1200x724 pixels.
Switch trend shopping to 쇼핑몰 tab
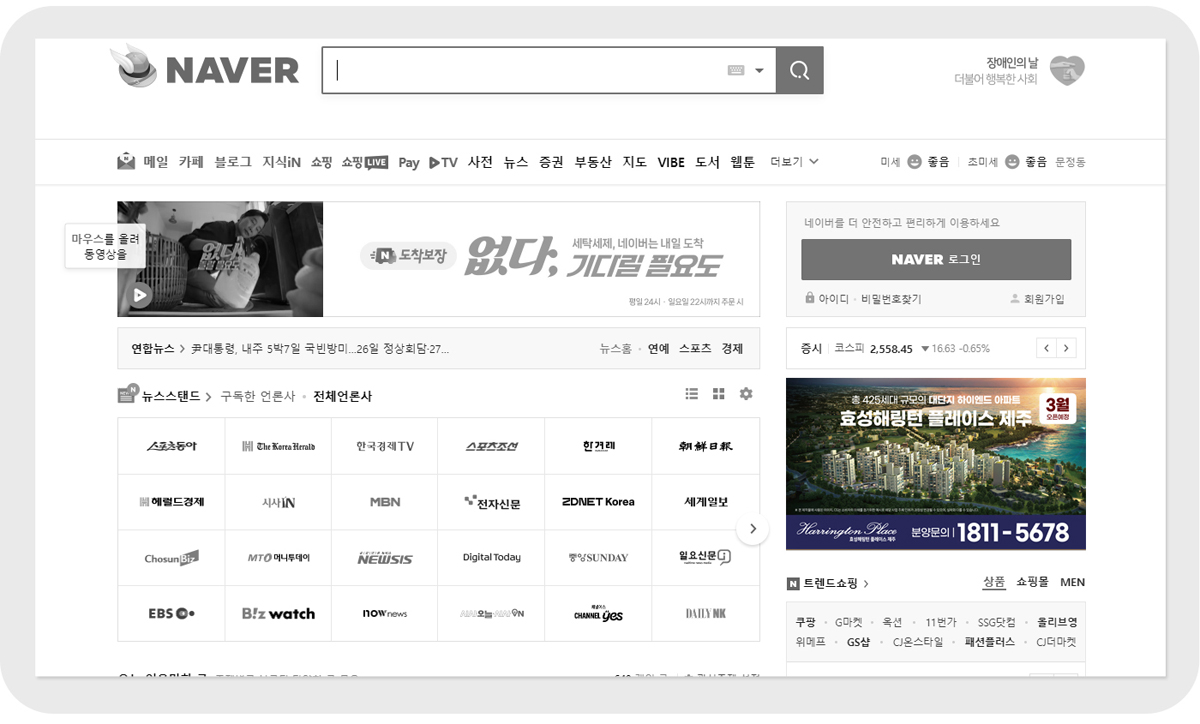[x=1032, y=582]
